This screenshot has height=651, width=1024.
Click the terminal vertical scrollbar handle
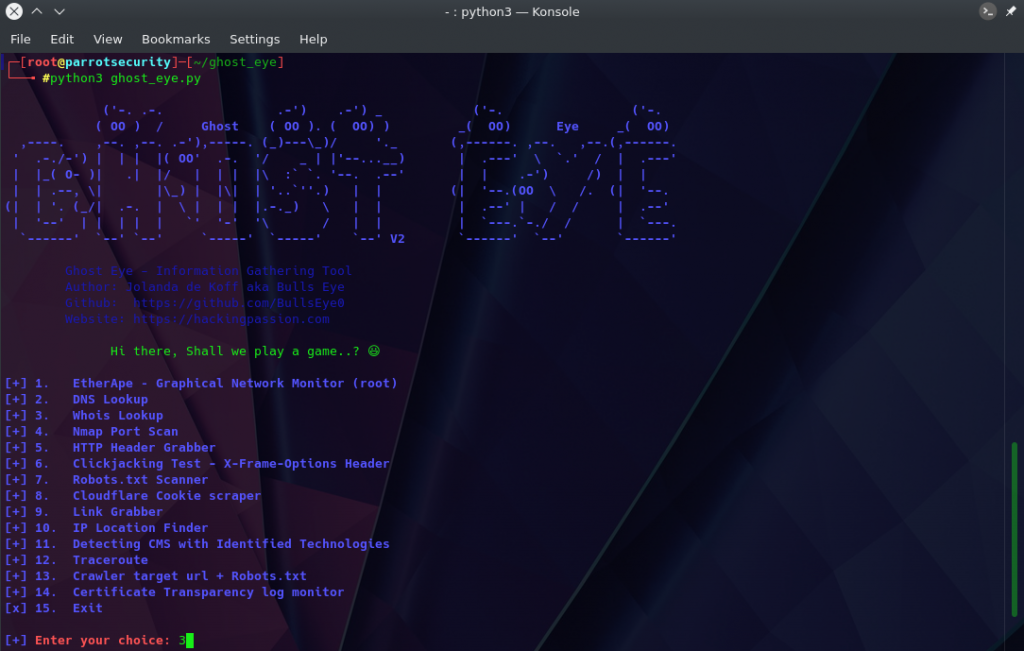coord(1014,529)
